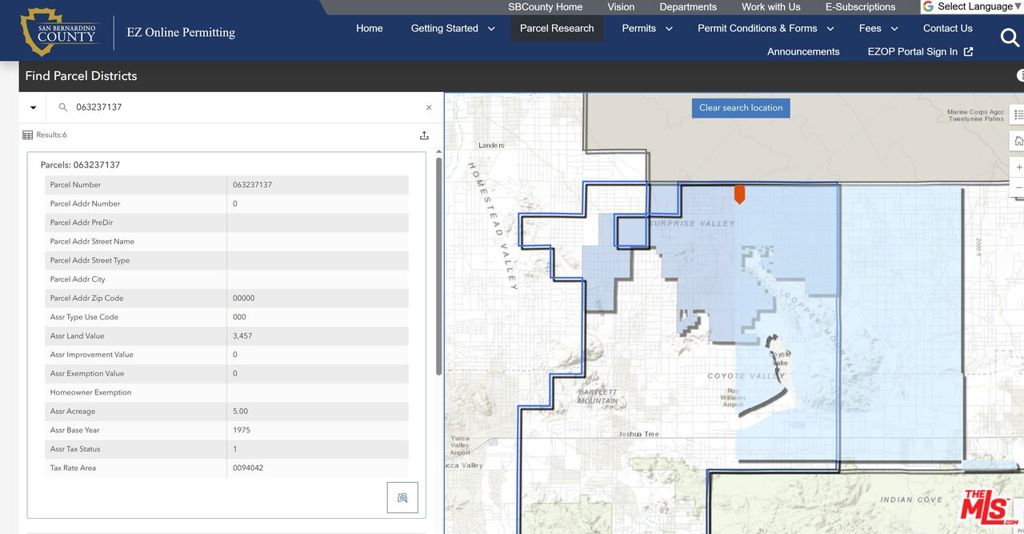Screen dimensions: 1024x534
Task: Click the site search magnifier icon
Action: 1009,38
